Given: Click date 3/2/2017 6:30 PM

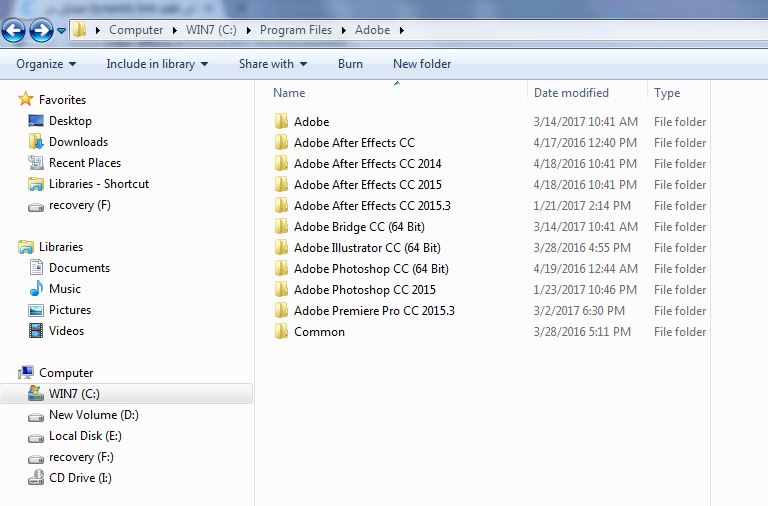Looking at the screenshot, I should coord(579,311).
